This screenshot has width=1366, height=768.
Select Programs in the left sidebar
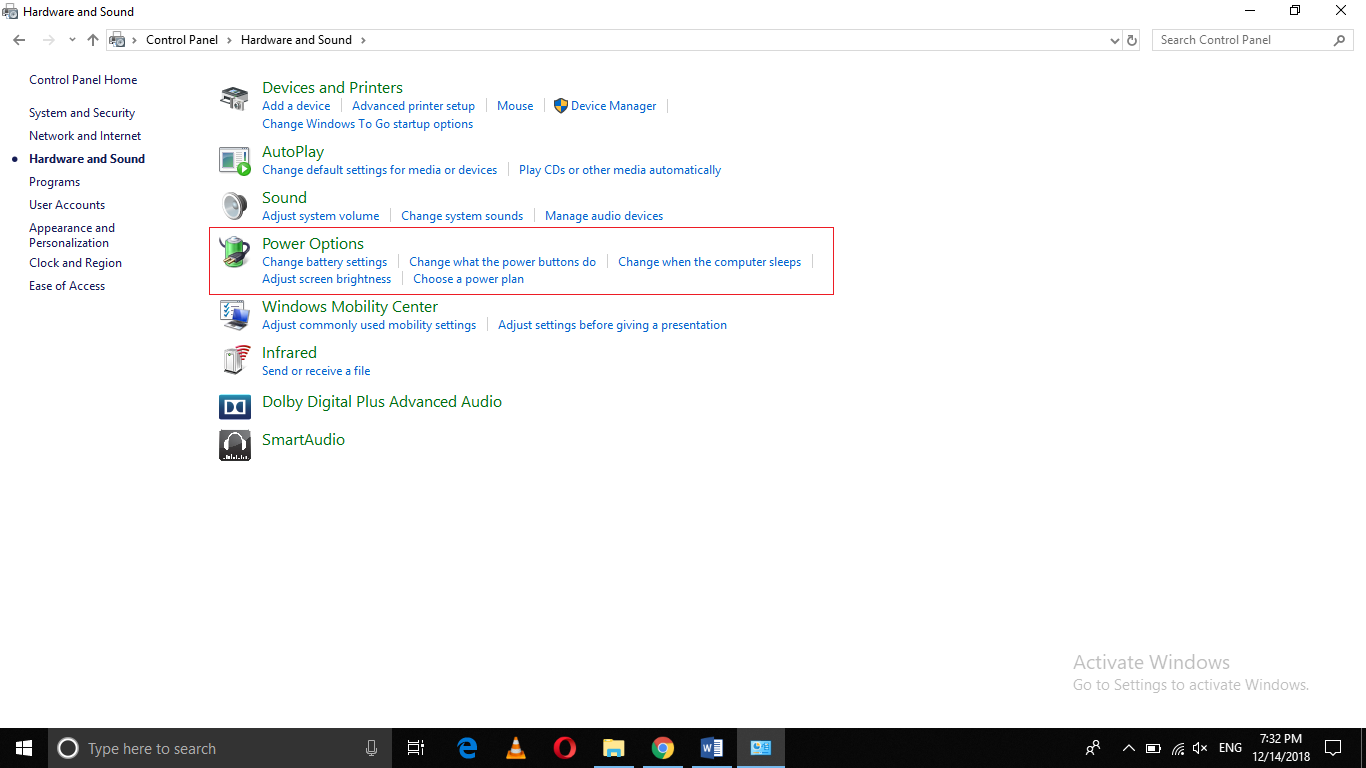point(54,182)
